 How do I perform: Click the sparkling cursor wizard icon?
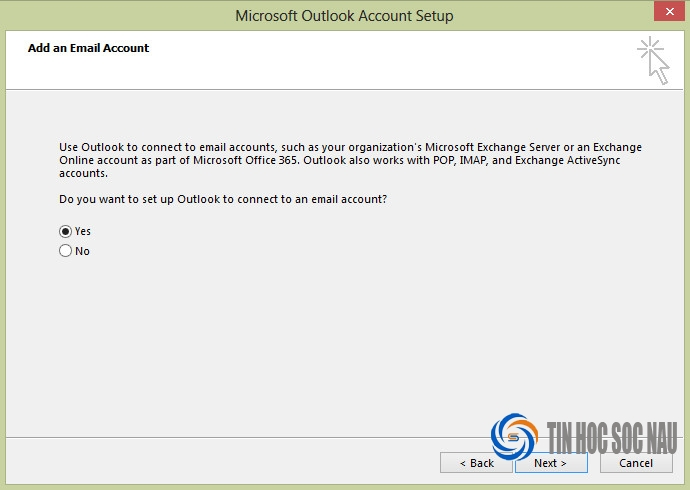point(653,61)
